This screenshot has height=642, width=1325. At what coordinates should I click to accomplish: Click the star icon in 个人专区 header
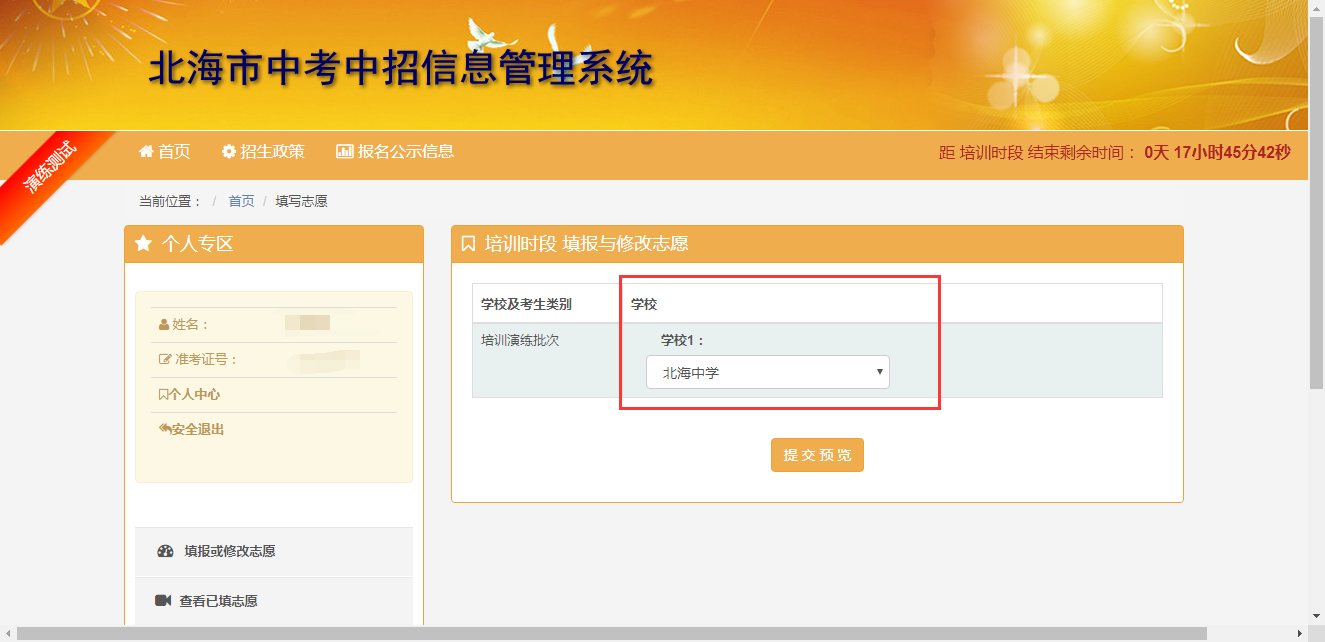pos(143,244)
